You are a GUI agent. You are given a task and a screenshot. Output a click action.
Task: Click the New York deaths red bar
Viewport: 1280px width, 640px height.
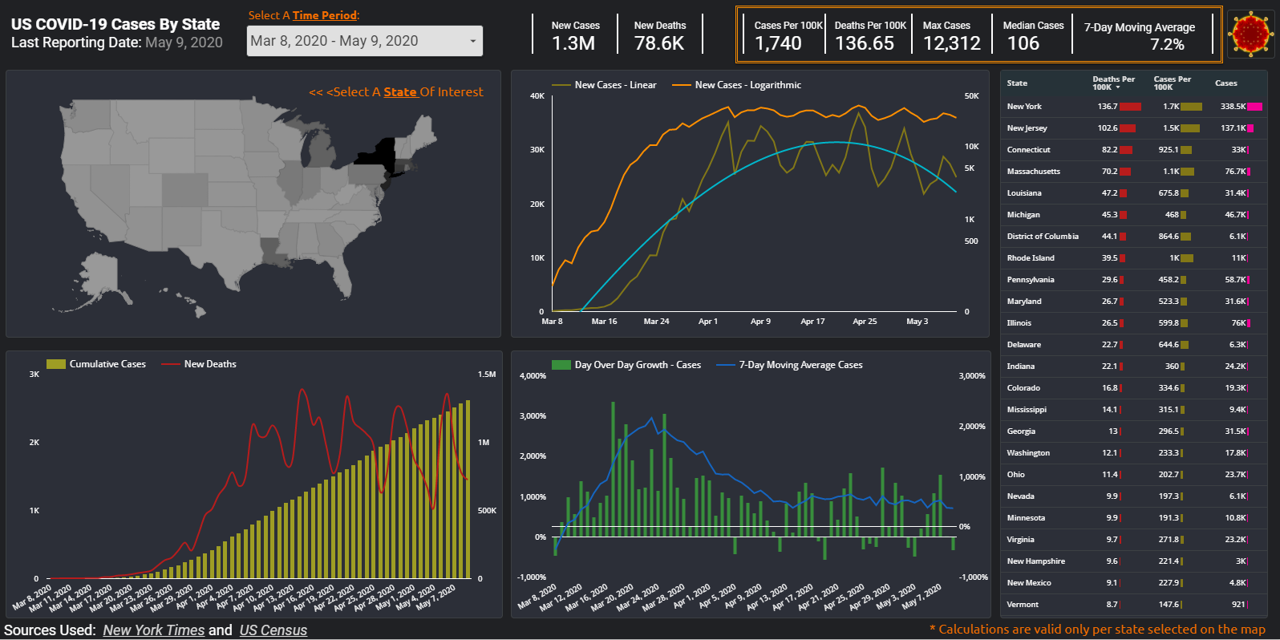[1131, 106]
